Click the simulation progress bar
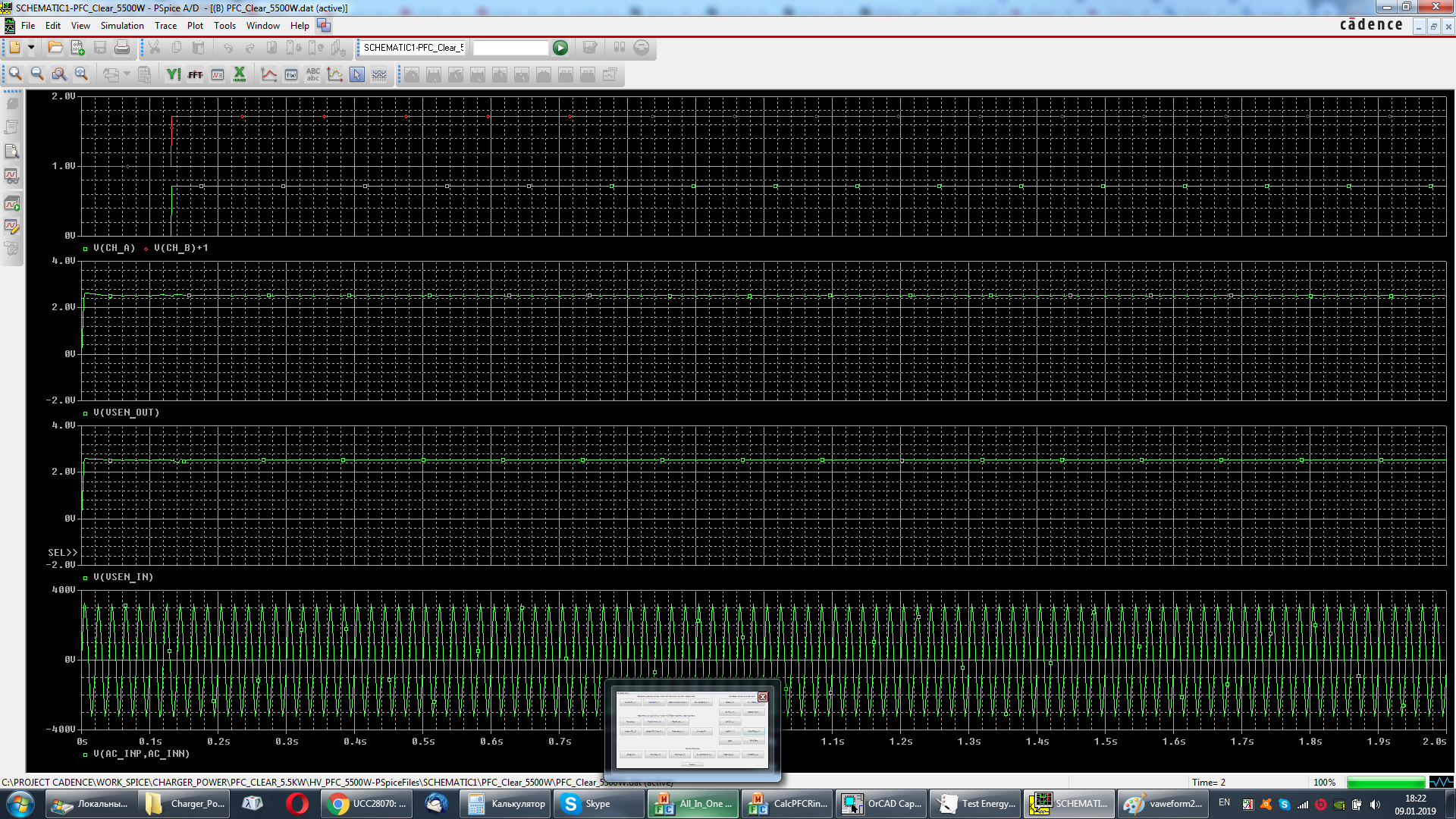This screenshot has width=1456, height=819. pyautogui.click(x=1385, y=782)
